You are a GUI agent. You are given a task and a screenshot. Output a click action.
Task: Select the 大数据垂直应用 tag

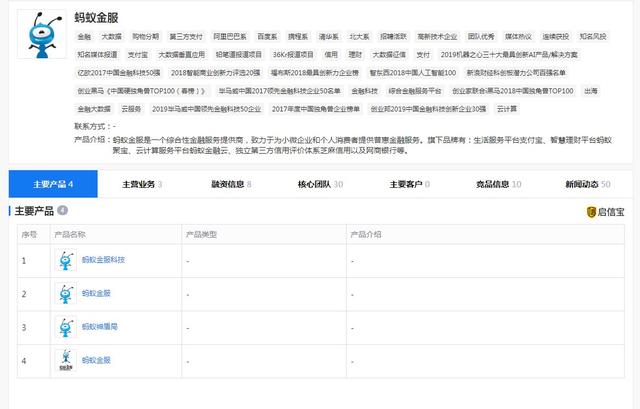182,55
